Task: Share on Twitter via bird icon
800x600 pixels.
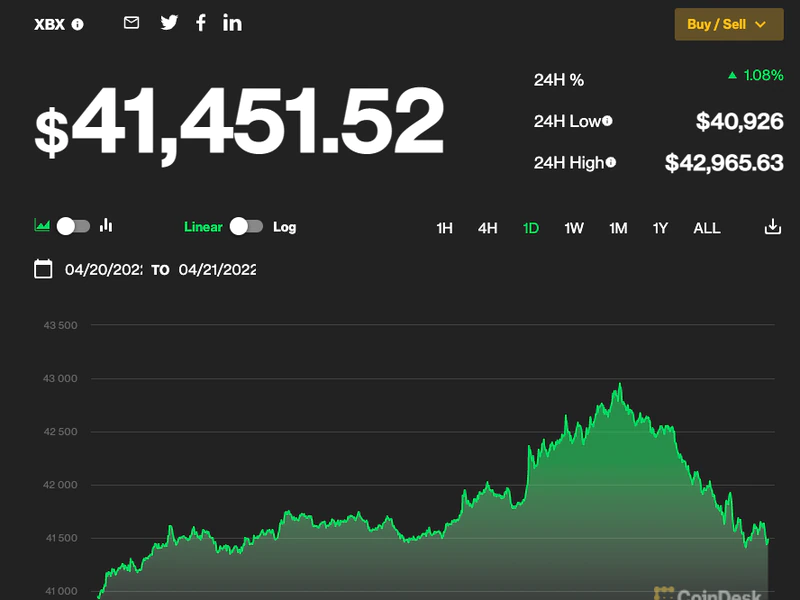Action: [x=169, y=23]
